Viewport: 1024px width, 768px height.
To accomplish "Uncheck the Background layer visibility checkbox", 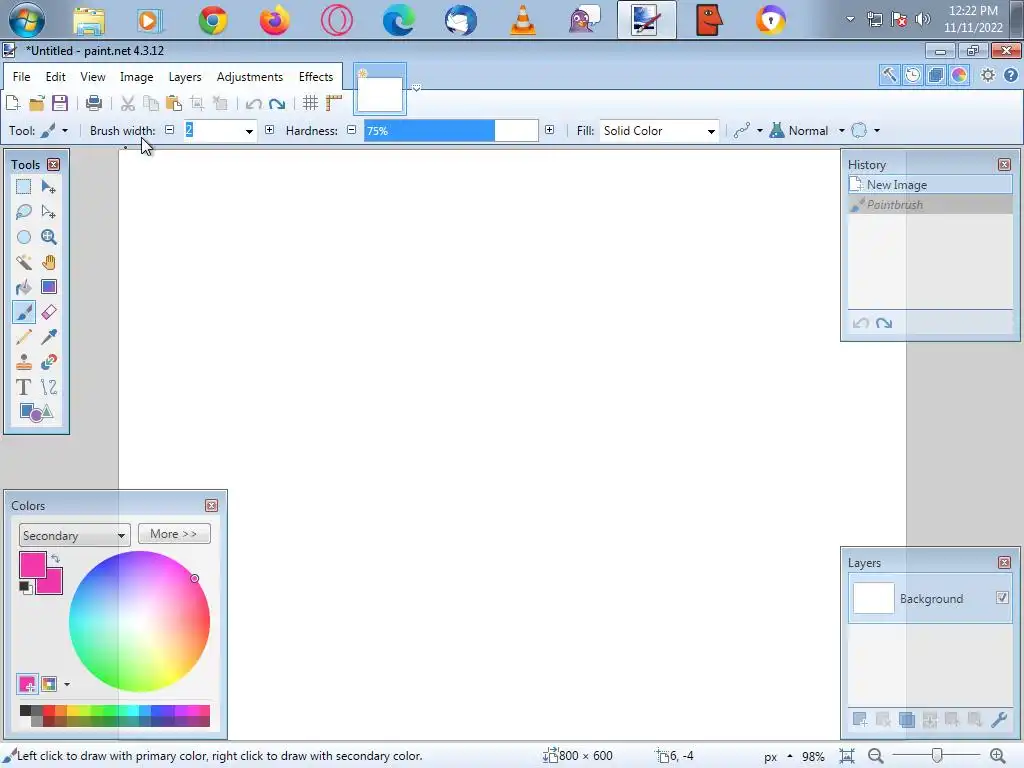I will 1002,598.
